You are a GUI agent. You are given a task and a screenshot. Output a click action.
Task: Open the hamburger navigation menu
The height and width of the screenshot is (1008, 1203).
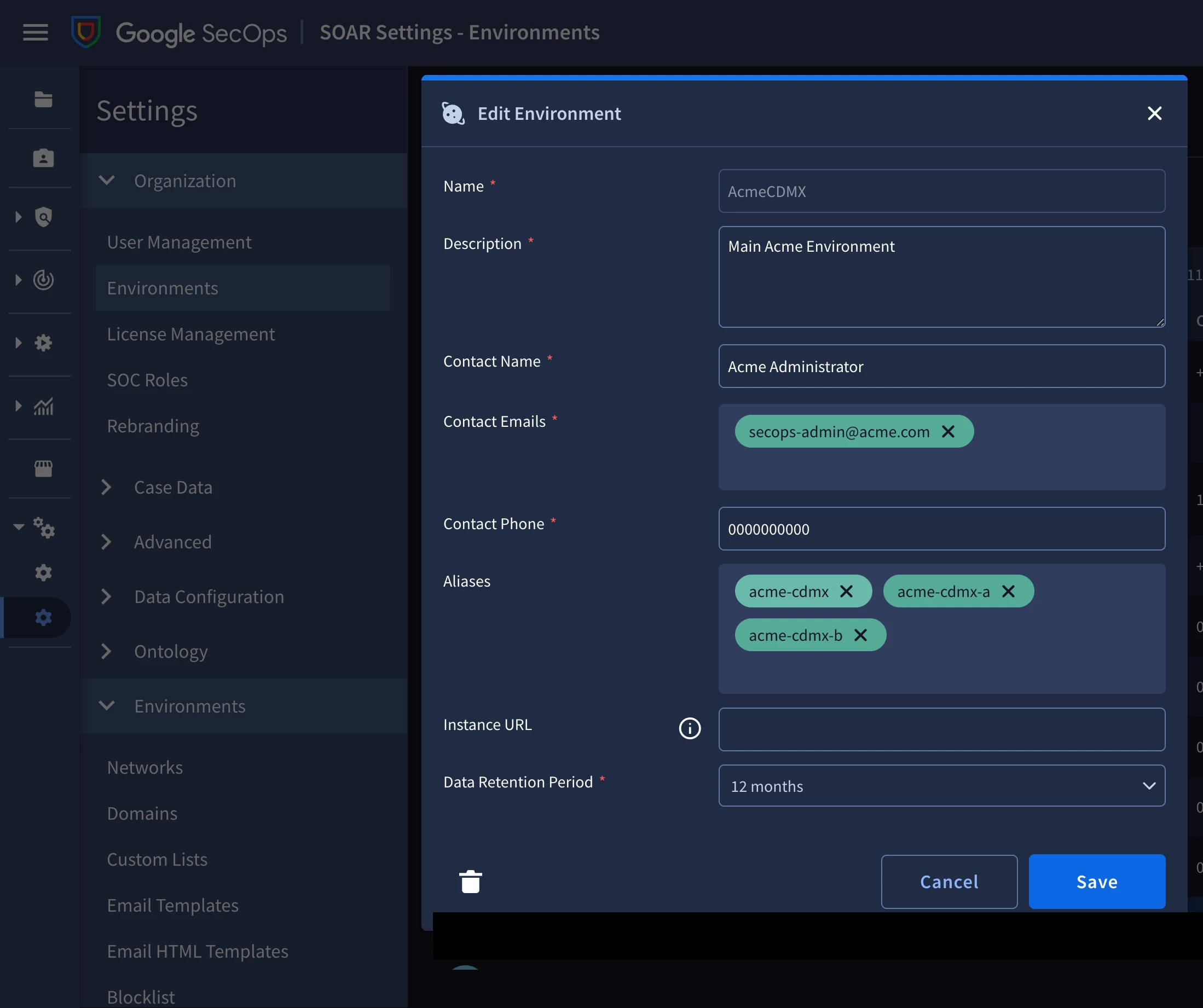pos(35,33)
